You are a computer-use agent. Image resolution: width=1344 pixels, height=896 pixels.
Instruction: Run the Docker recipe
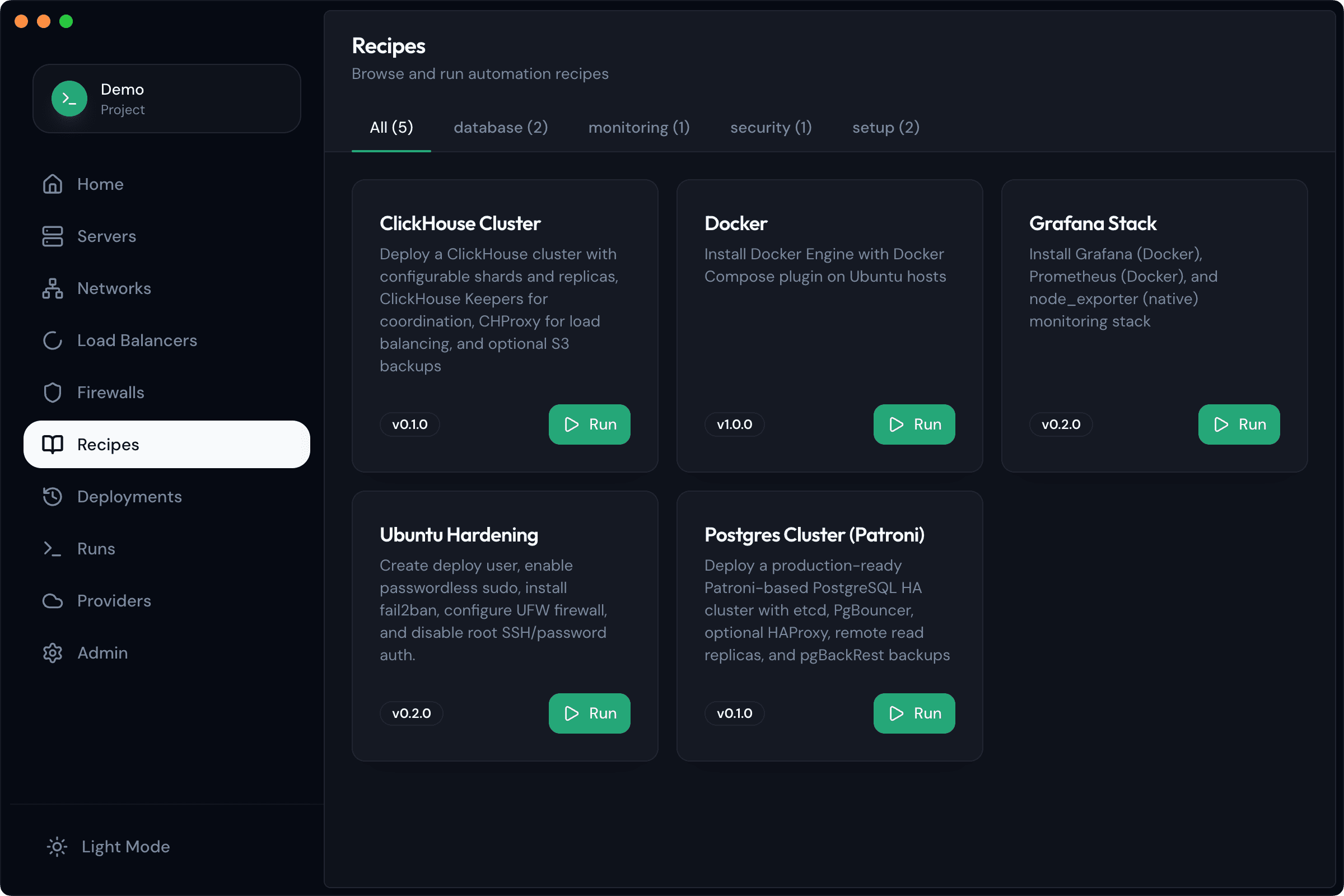(913, 424)
